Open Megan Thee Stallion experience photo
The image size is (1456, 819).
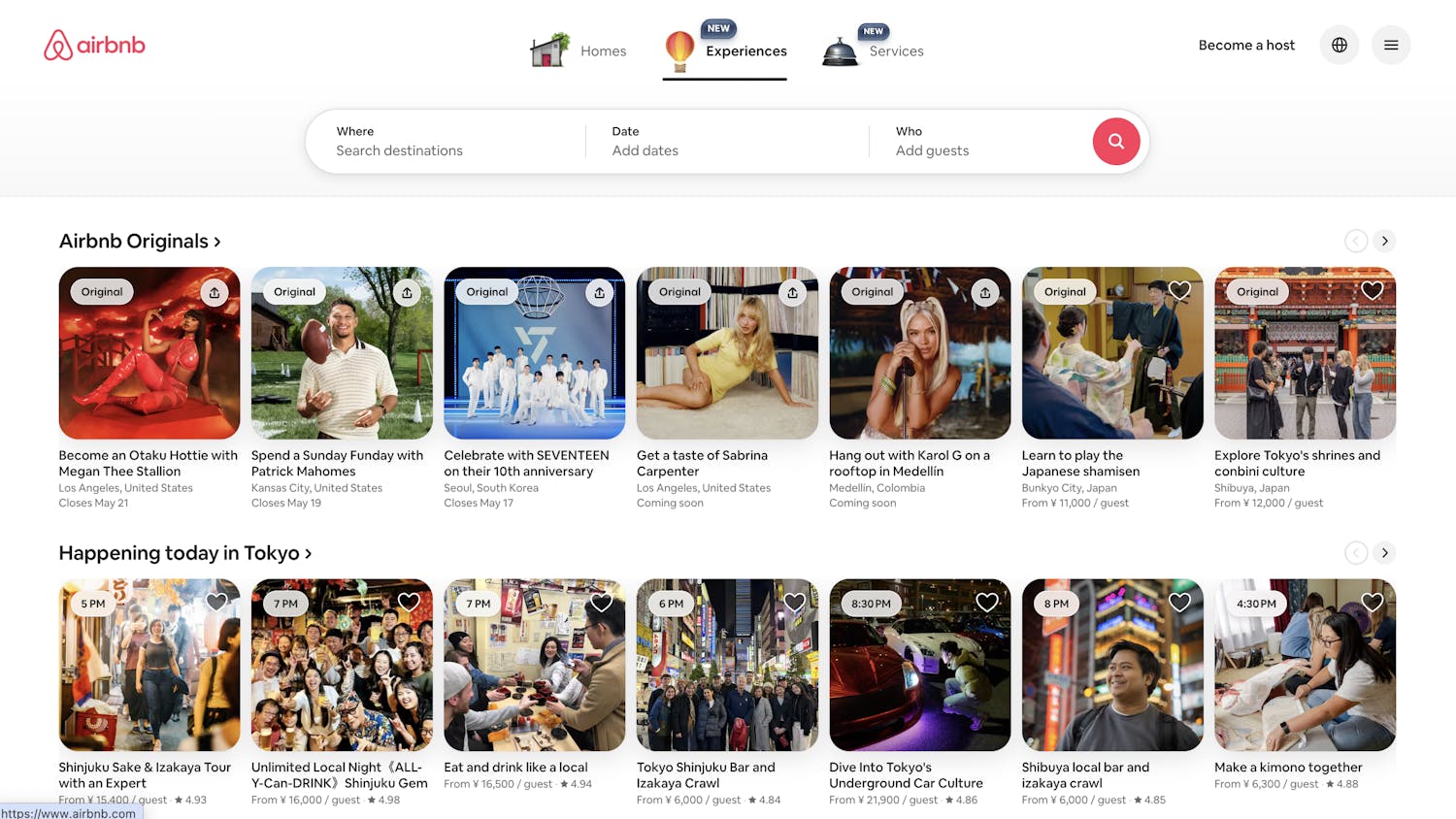pyautogui.click(x=149, y=353)
